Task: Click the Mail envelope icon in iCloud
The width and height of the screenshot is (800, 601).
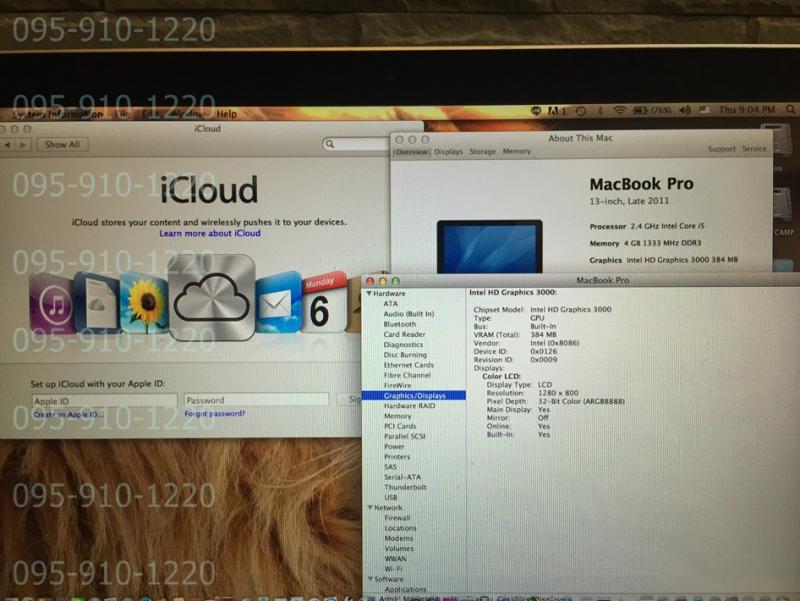Action: [x=278, y=303]
